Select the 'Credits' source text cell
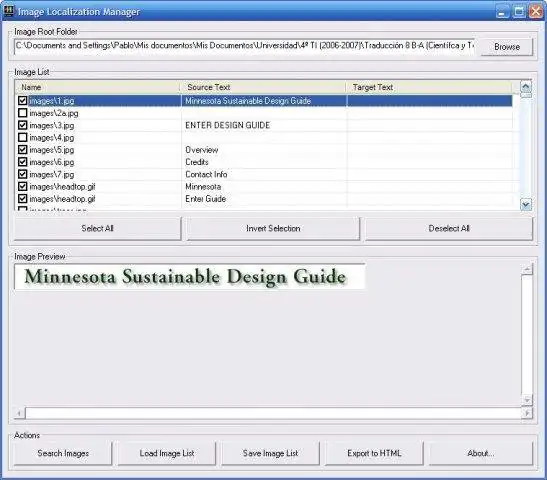Viewport: 547px width, 480px height. coord(197,162)
